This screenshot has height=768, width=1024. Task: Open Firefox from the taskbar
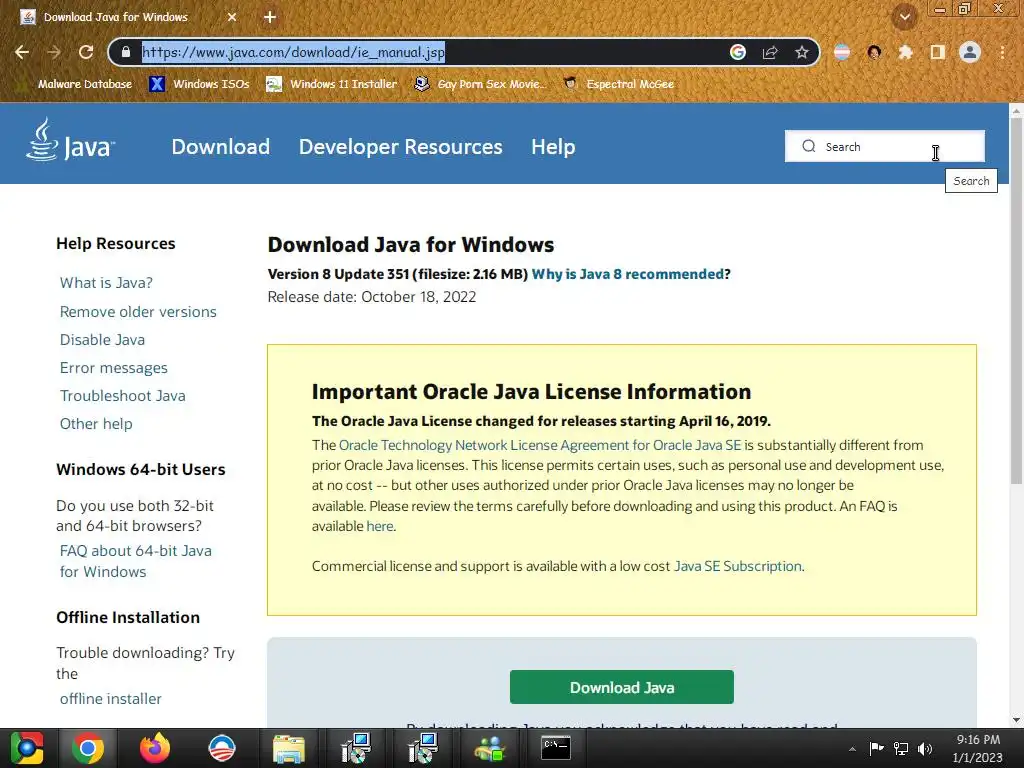[155, 748]
